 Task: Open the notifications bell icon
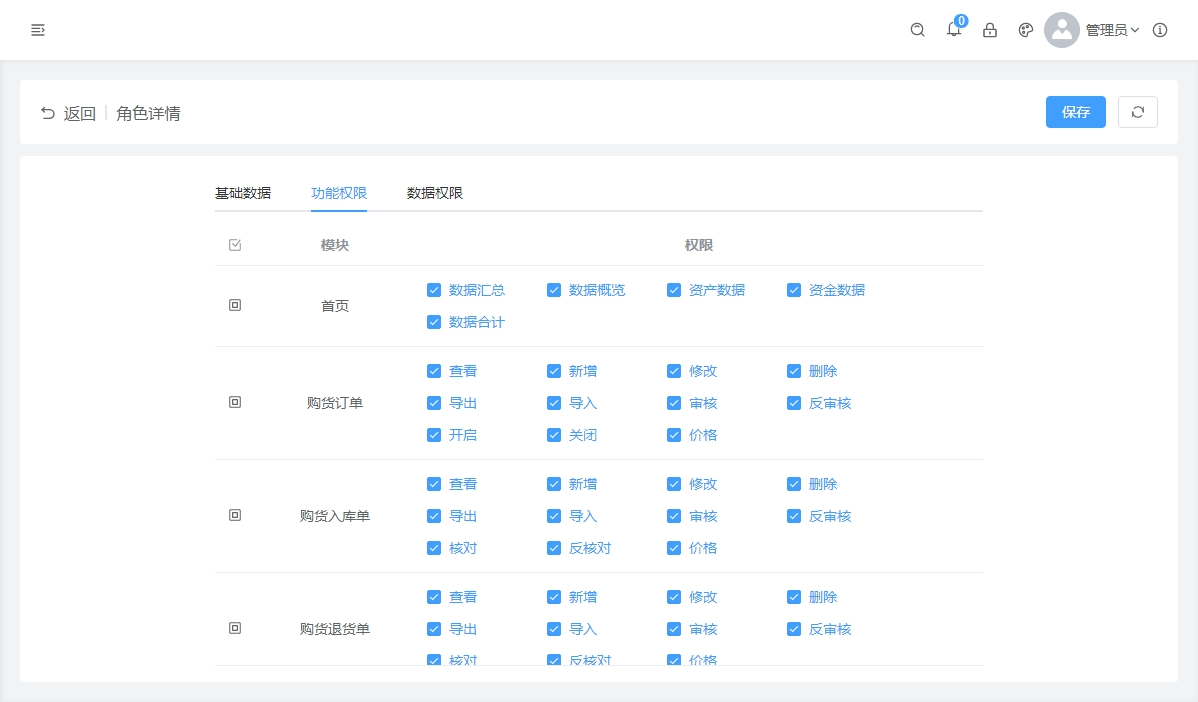click(x=954, y=30)
